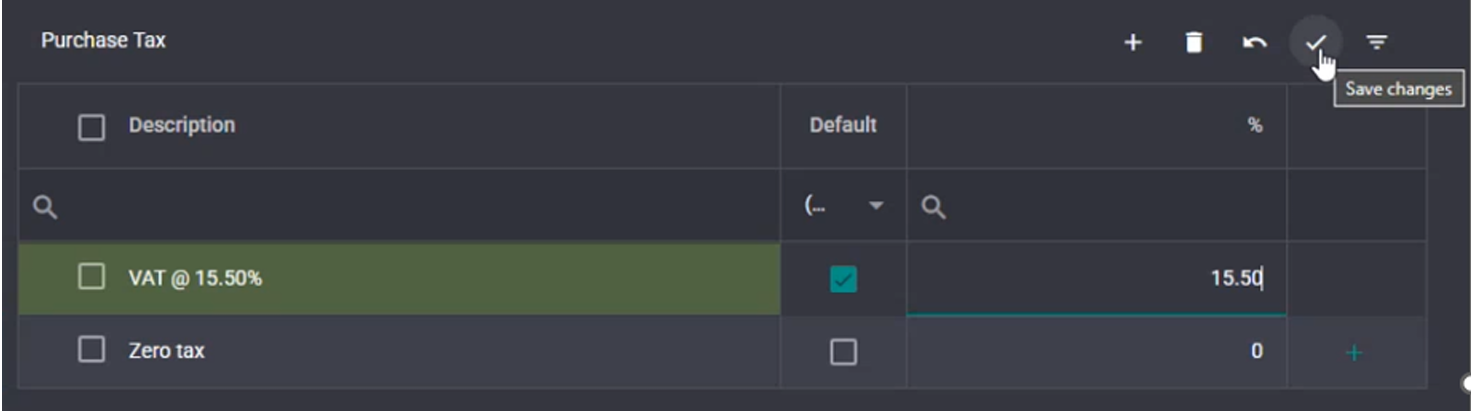Select the VAT @ 15.50% row checkbox
Screen dimensions: 1471x412
pyautogui.click(x=91, y=277)
